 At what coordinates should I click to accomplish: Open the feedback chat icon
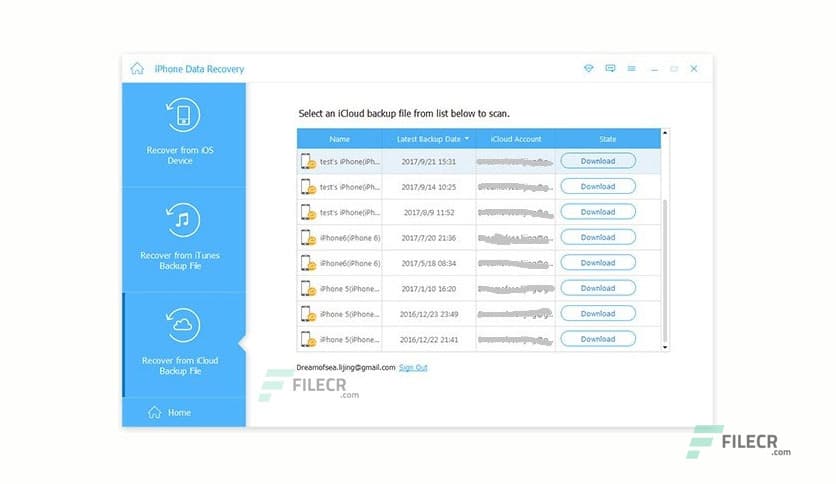click(x=610, y=68)
